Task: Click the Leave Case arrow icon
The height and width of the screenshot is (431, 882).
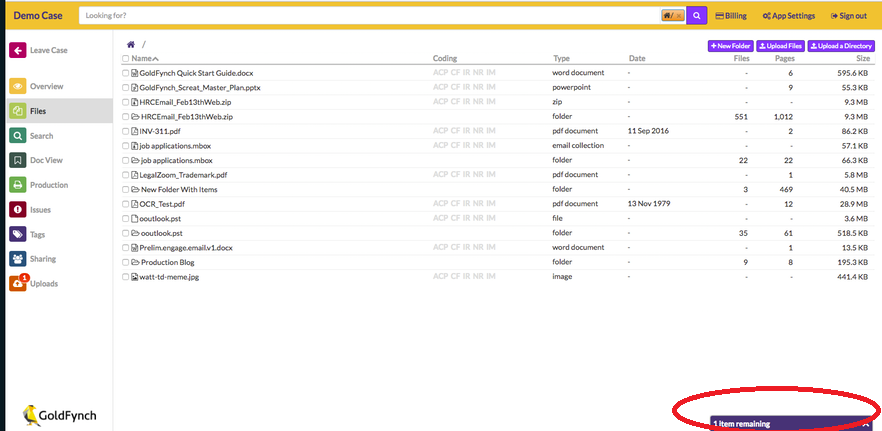Action: click(x=17, y=51)
